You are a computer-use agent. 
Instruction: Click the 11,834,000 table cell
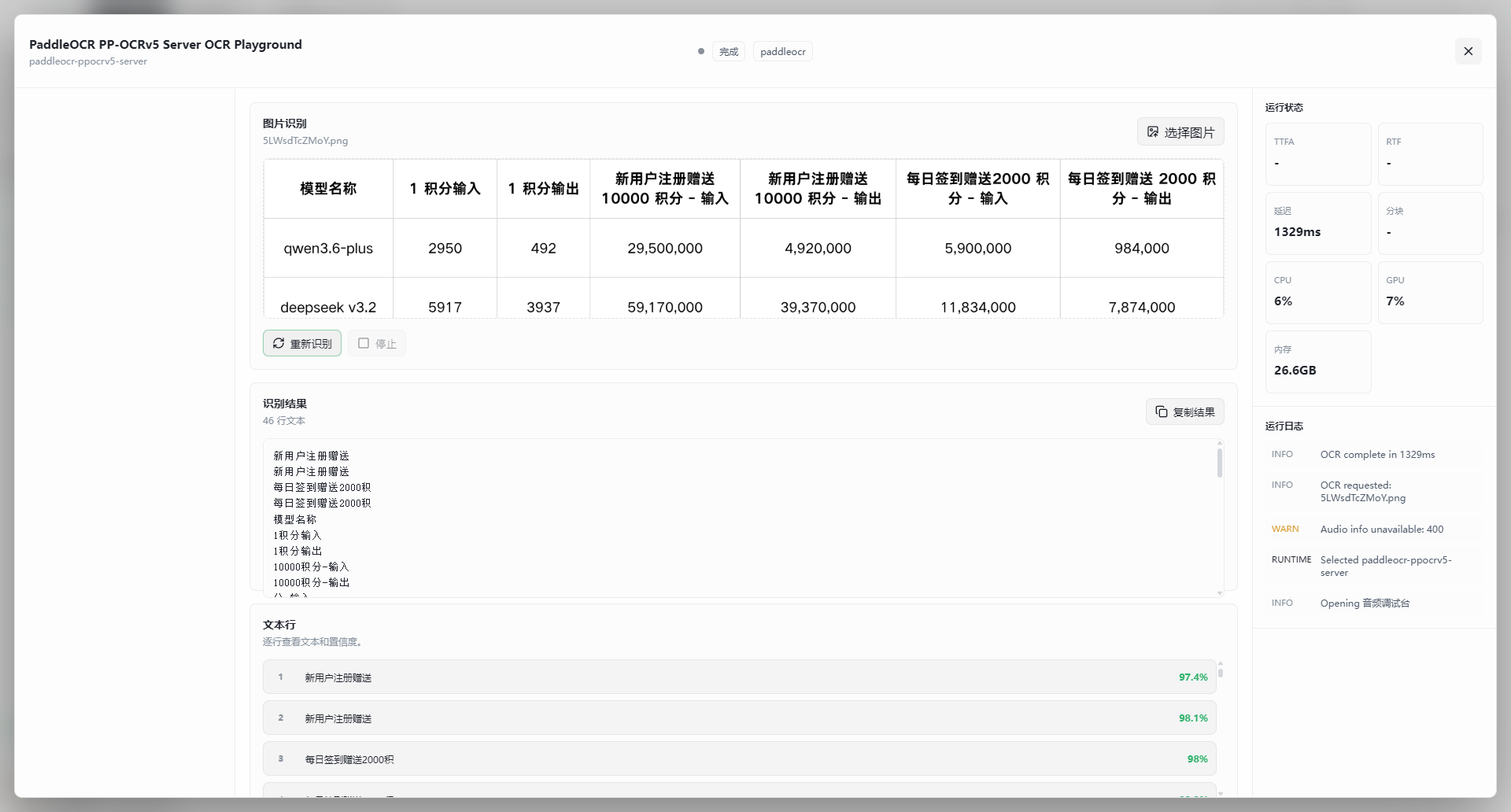tap(978, 307)
